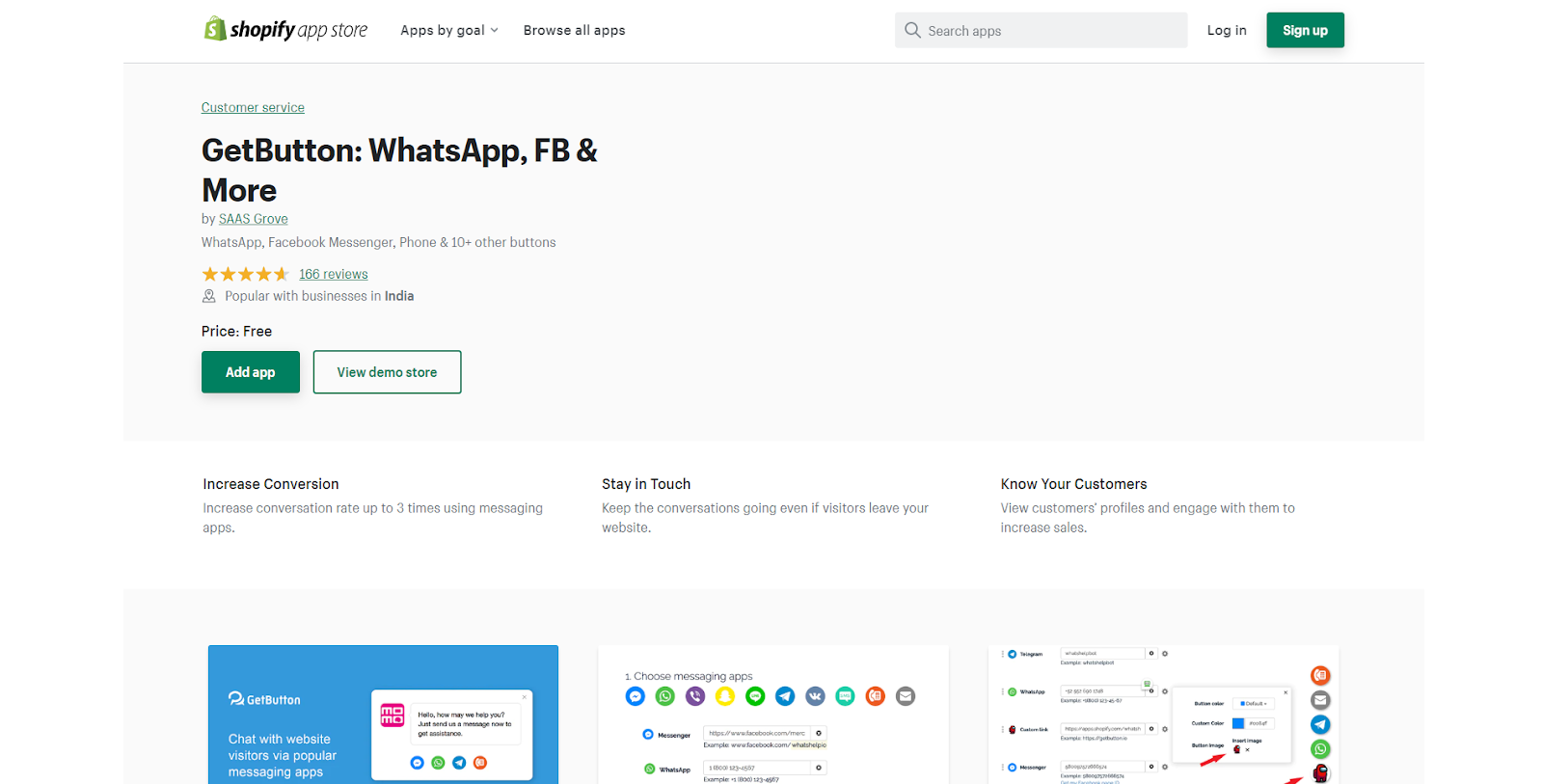1543x784 pixels.
Task: Click yellow Snapchat icon in messaging apps row
Action: (x=725, y=696)
